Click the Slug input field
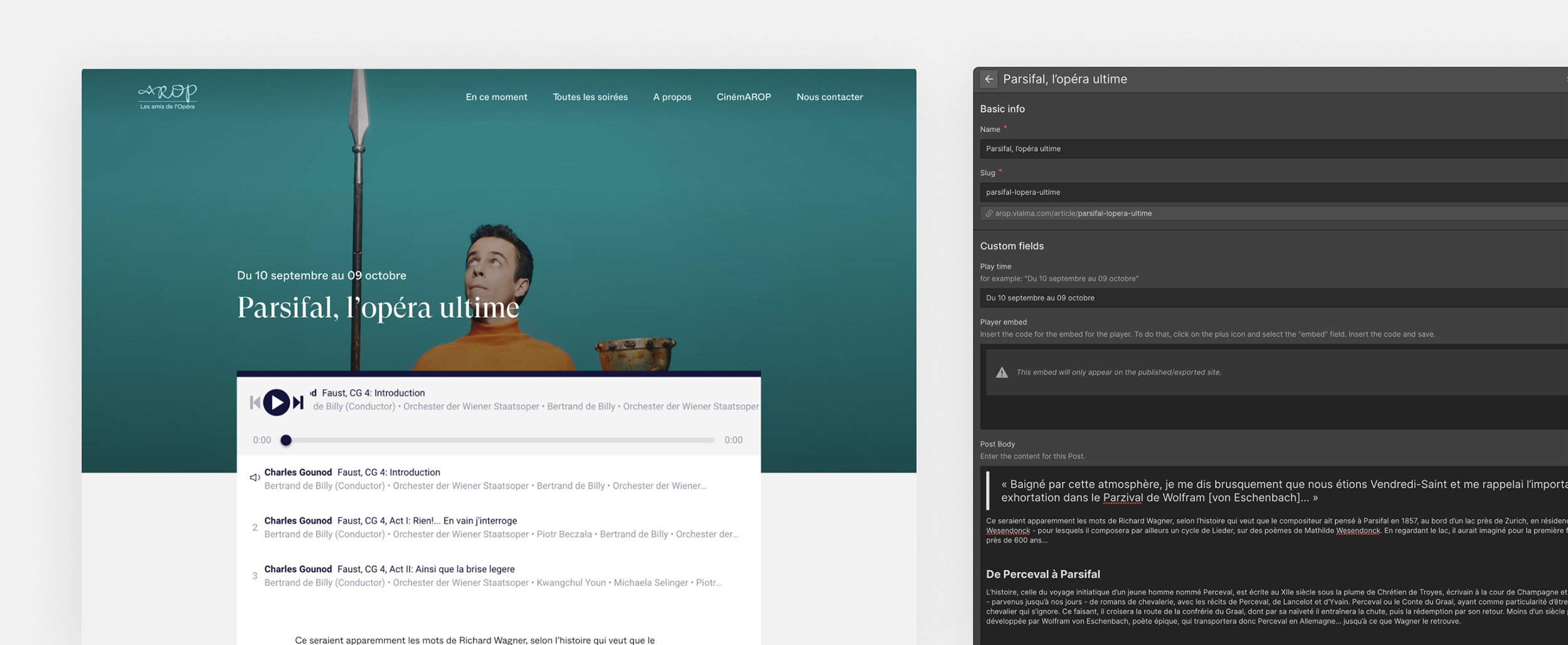The height and width of the screenshot is (645, 1568). (x=1274, y=192)
